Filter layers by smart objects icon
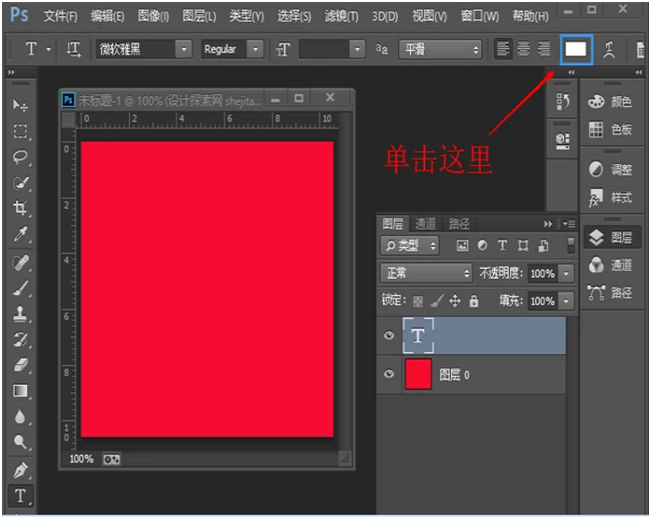Screen dimensions: 651x519 (543, 246)
